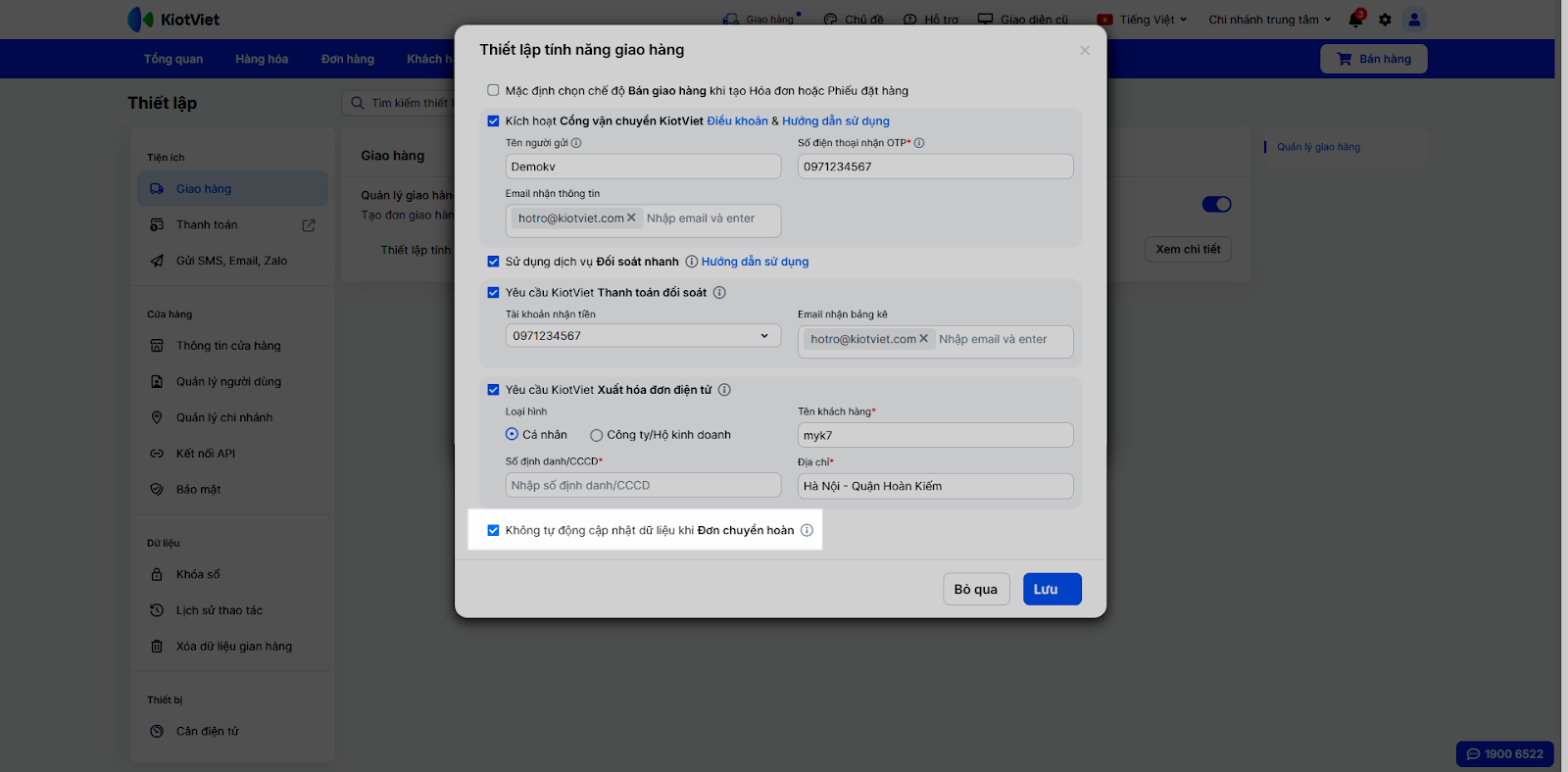Screen dimensions: 1568x772
Task: Click the Lưu button
Action: (x=1053, y=589)
